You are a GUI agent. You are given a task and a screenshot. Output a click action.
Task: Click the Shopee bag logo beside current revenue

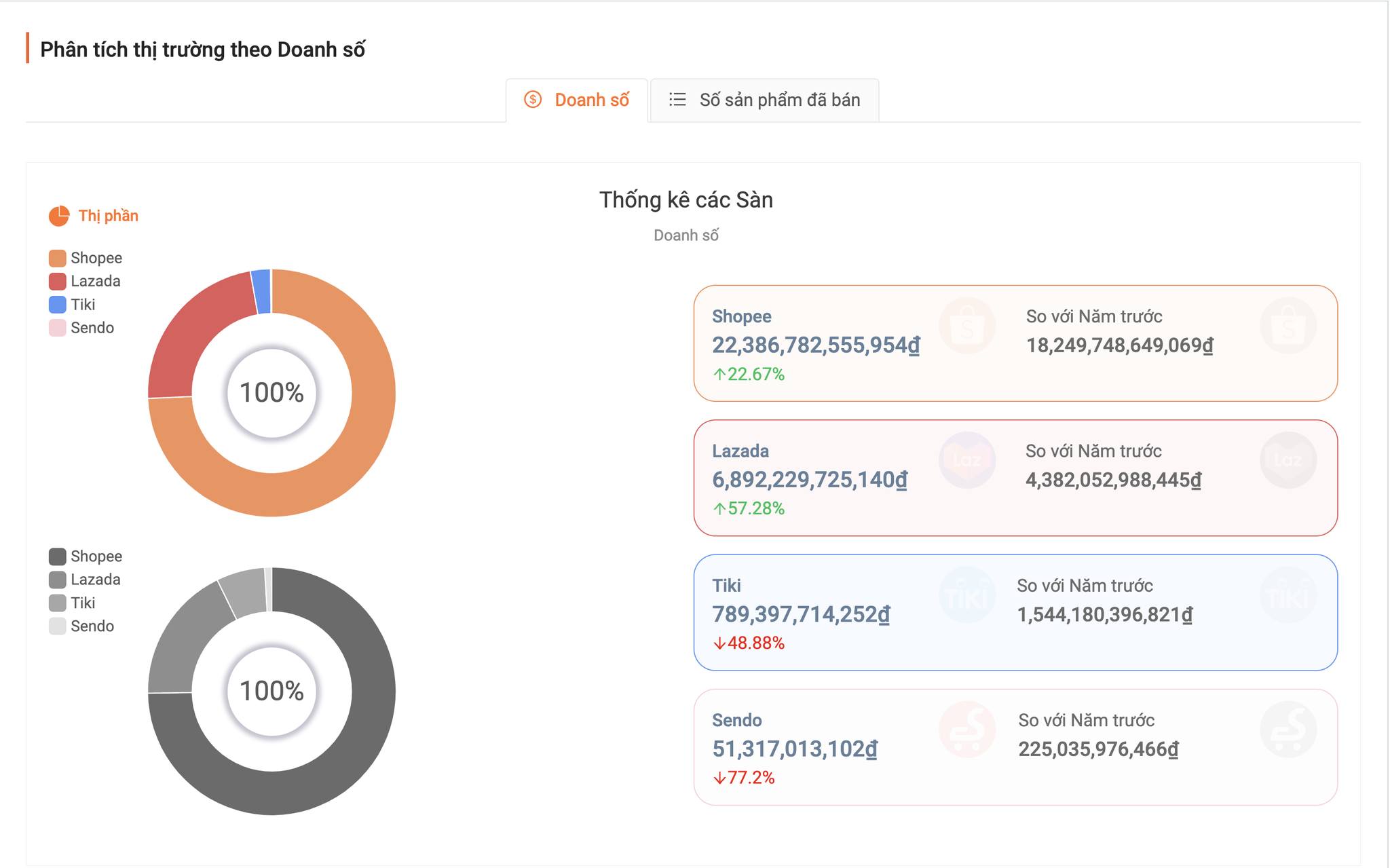click(x=967, y=326)
